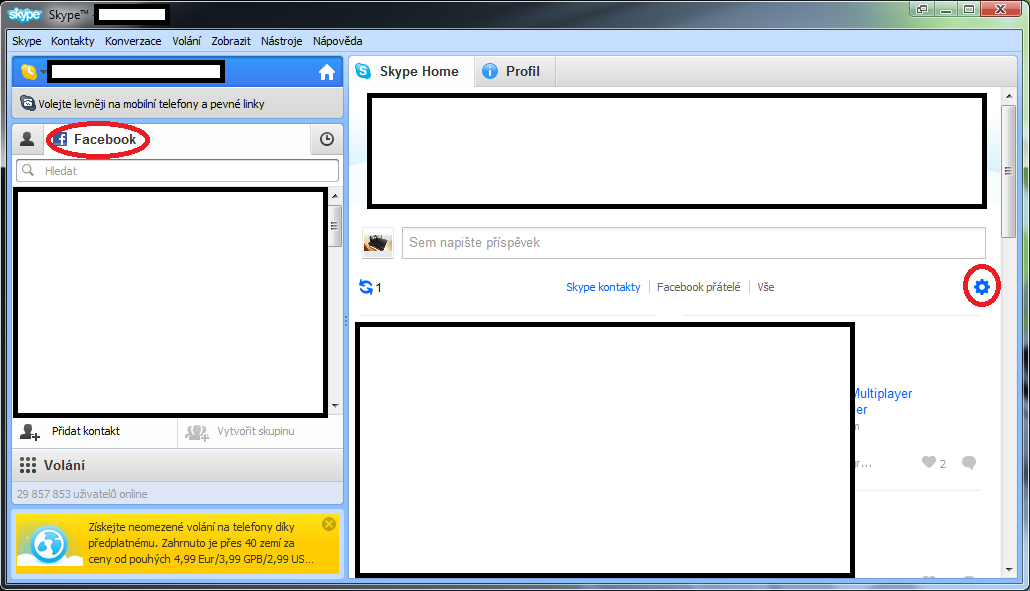The image size is (1030, 591).
Task: Comment on post via speech bubble icon
Action: tap(968, 463)
